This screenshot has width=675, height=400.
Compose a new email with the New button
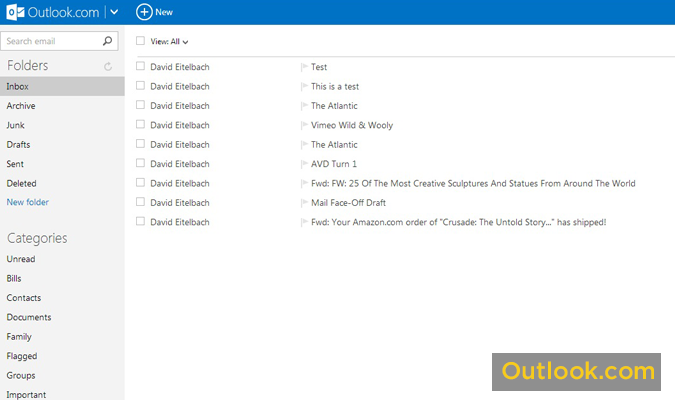pyautogui.click(x=155, y=12)
